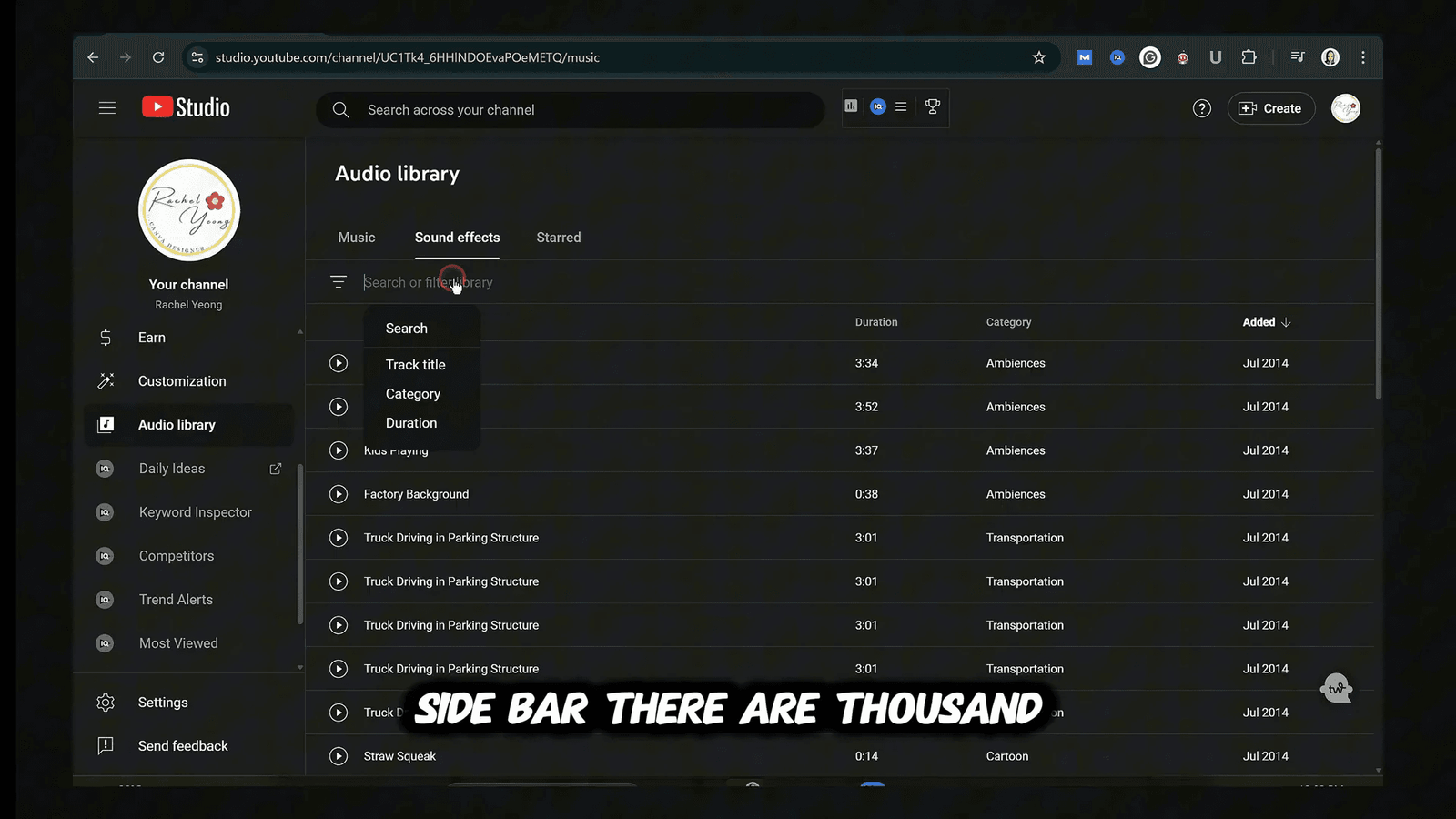This screenshot has width=1456, height=819.
Task: Click the Grammarly extension icon in the toolbar
Action: [x=1149, y=56]
